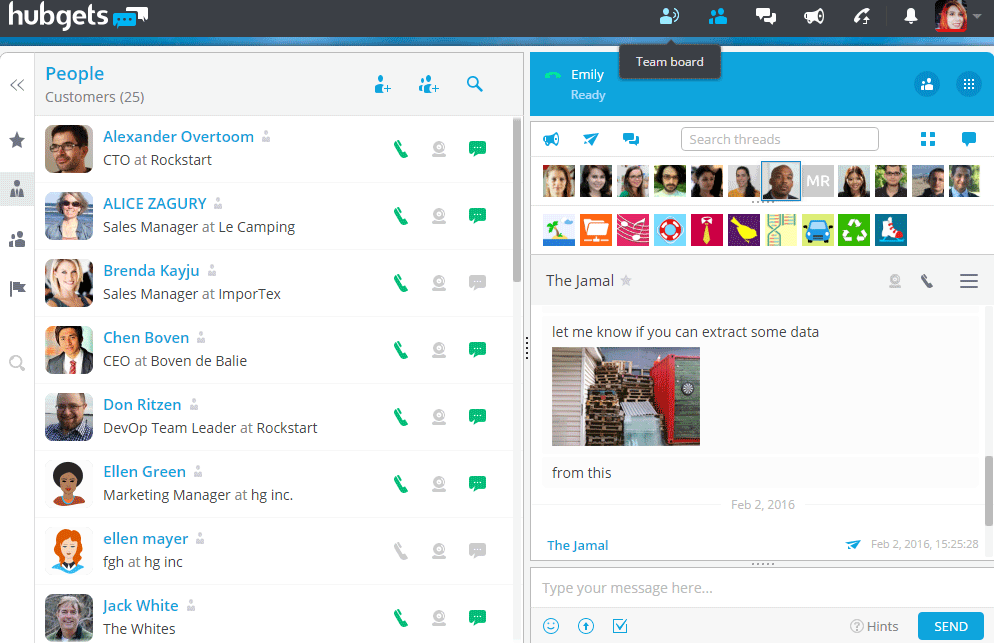Open chat with Alexander Overtoom
The width and height of the screenshot is (994, 643).
[x=477, y=148]
